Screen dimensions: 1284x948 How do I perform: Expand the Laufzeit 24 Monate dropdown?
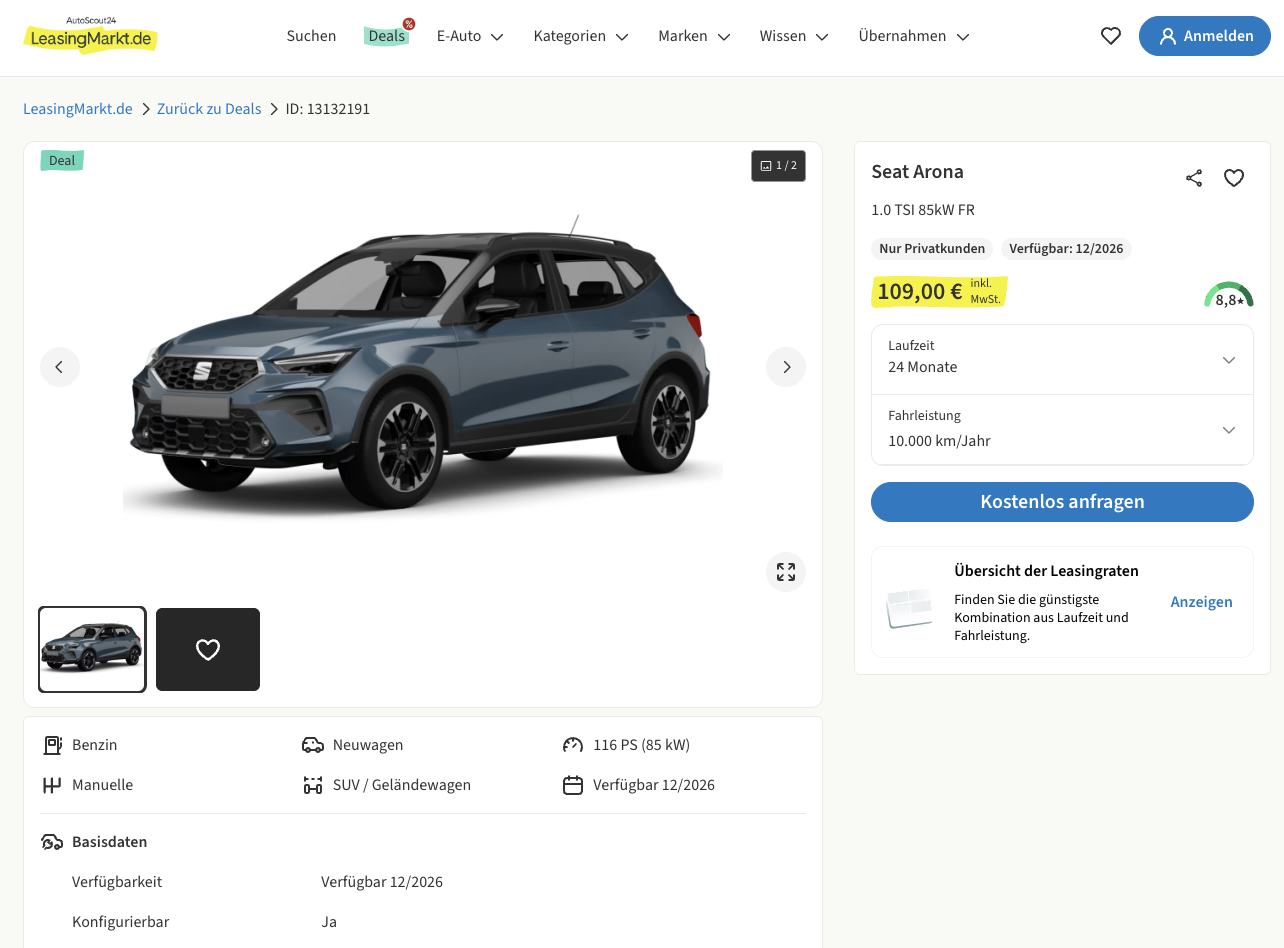1062,360
